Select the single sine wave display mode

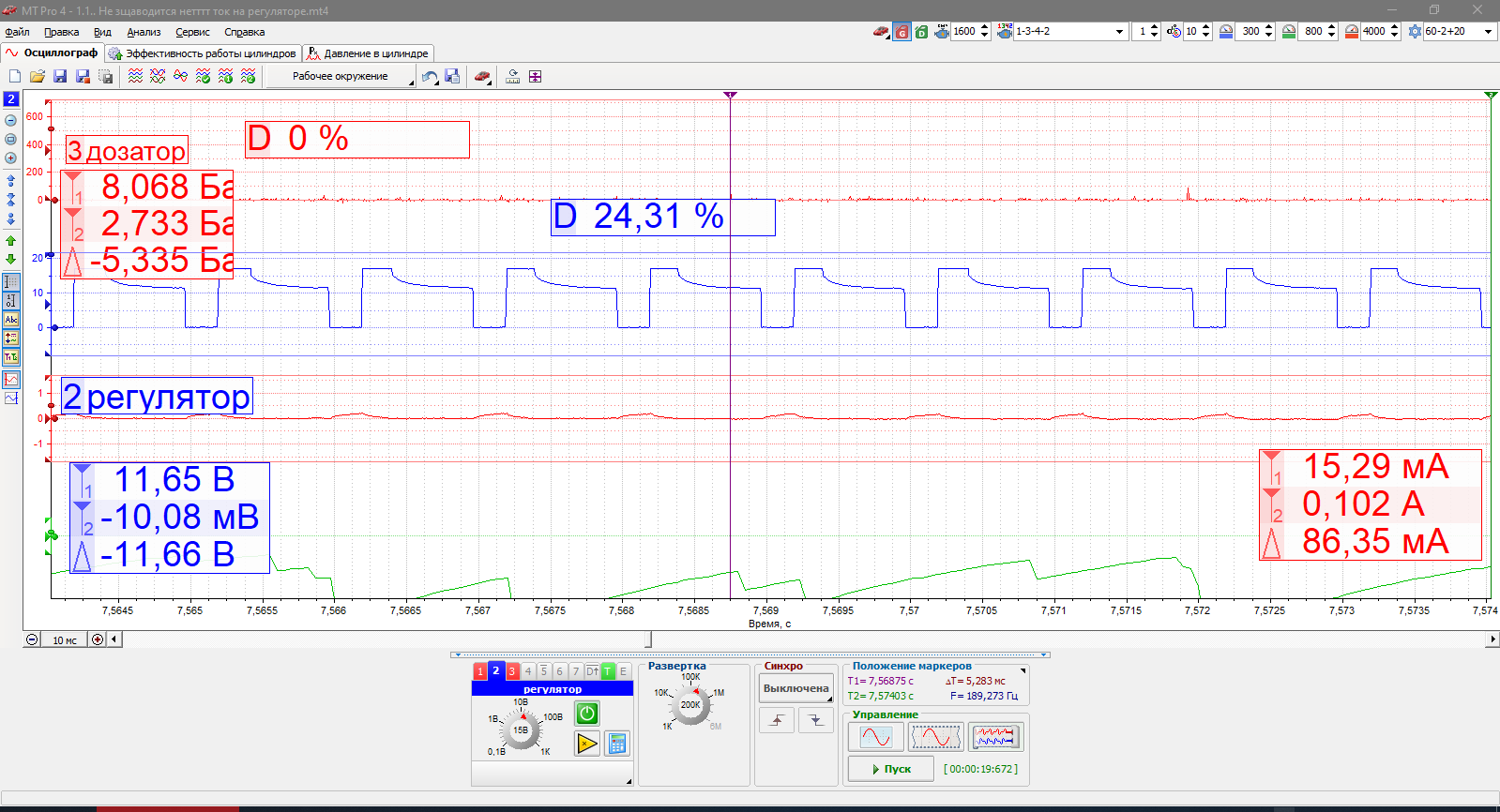[876, 737]
